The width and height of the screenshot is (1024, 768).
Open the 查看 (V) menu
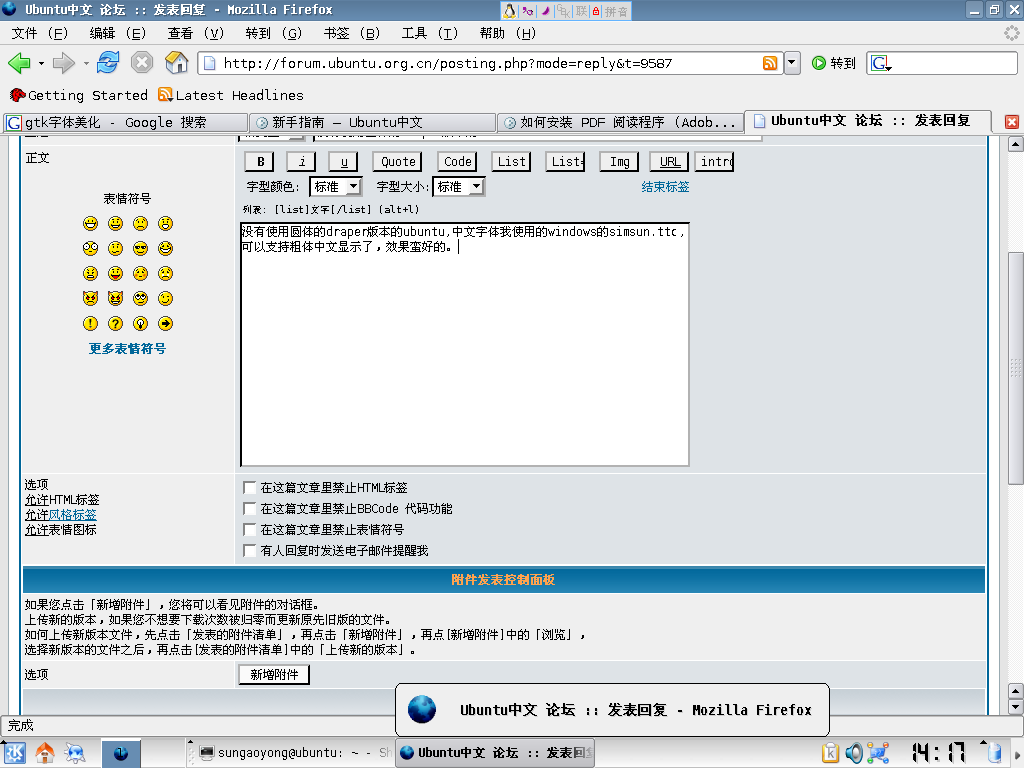coord(195,33)
